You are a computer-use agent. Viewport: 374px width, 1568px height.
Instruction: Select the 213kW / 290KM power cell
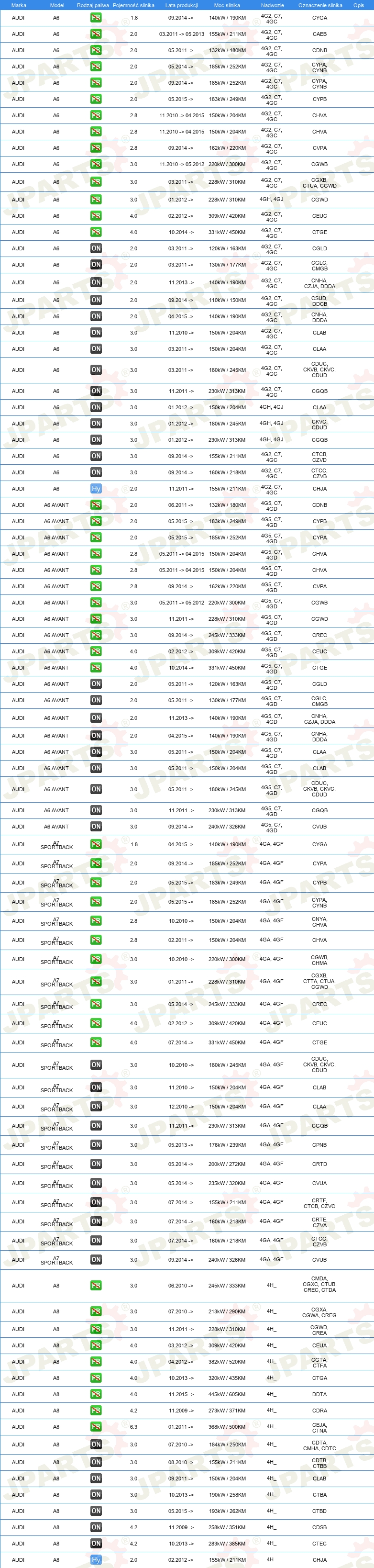coord(227,1312)
